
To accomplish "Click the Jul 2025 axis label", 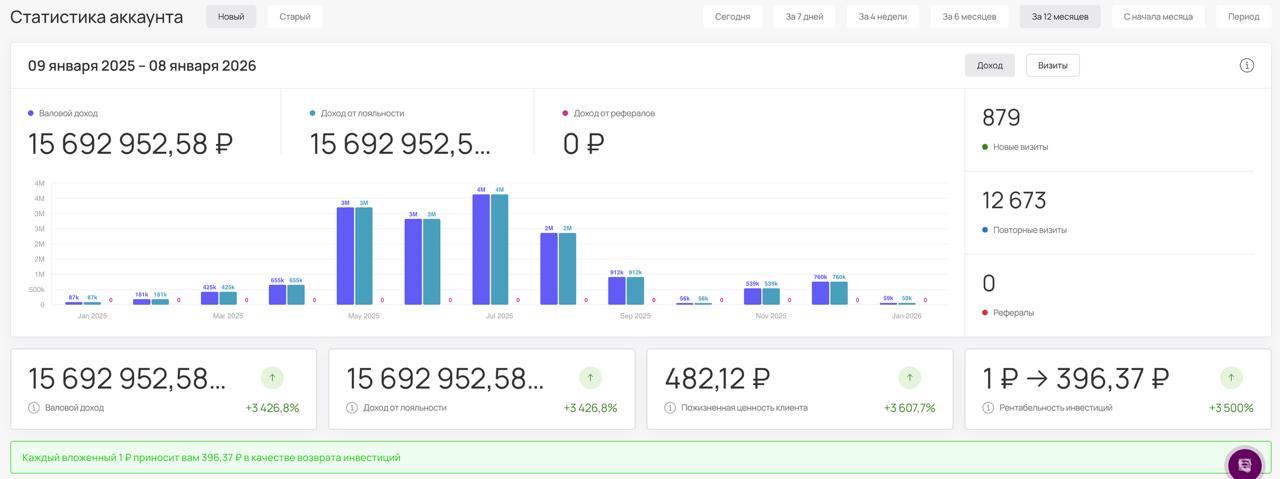I will [x=499, y=316].
